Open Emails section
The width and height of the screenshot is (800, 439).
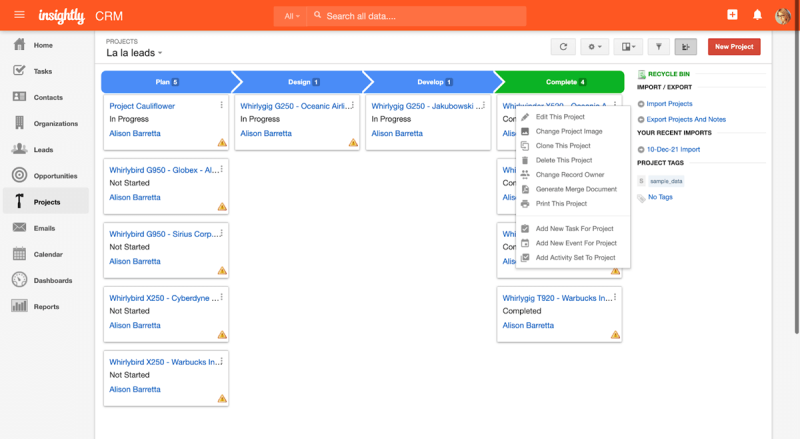pyautogui.click(x=44, y=228)
